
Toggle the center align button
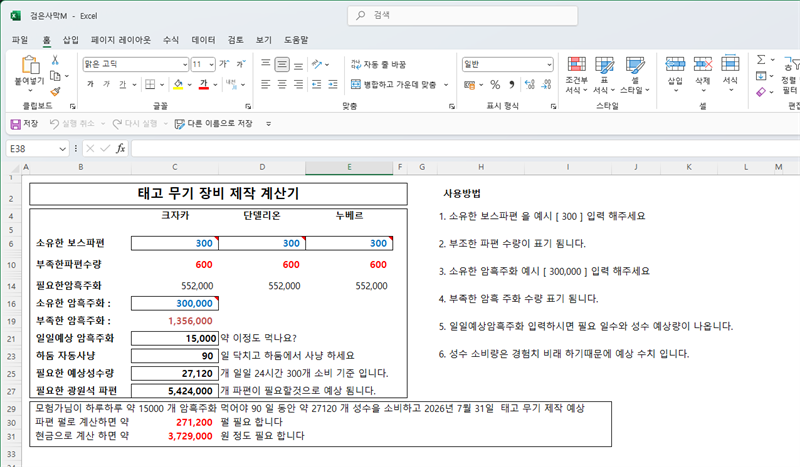[x=282, y=85]
